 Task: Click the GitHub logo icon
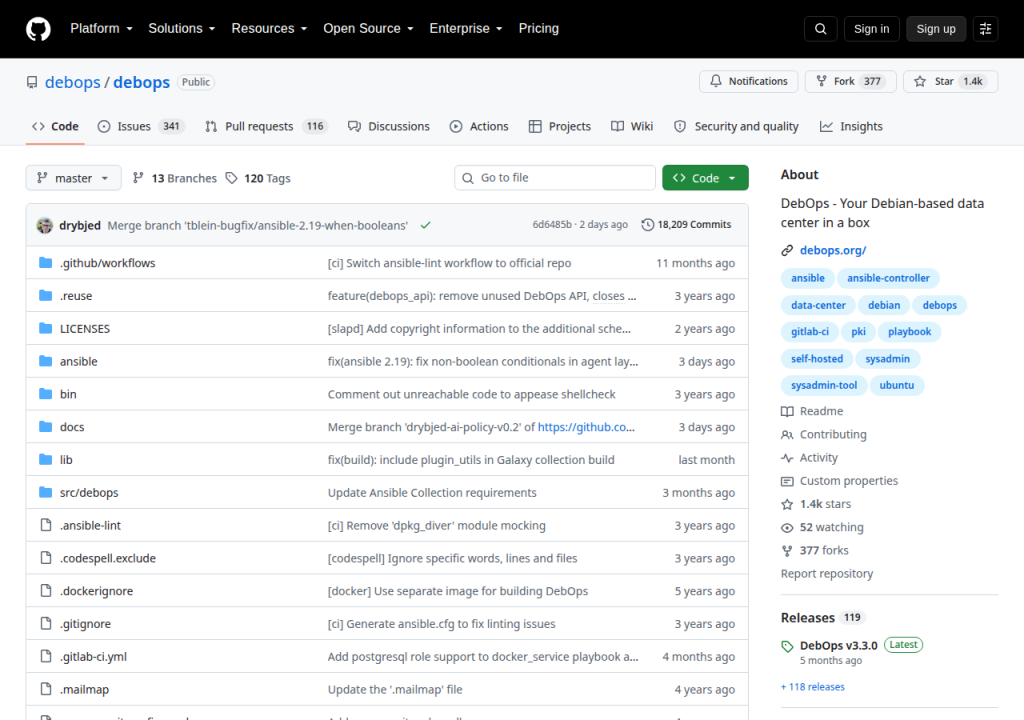[x=38, y=29]
